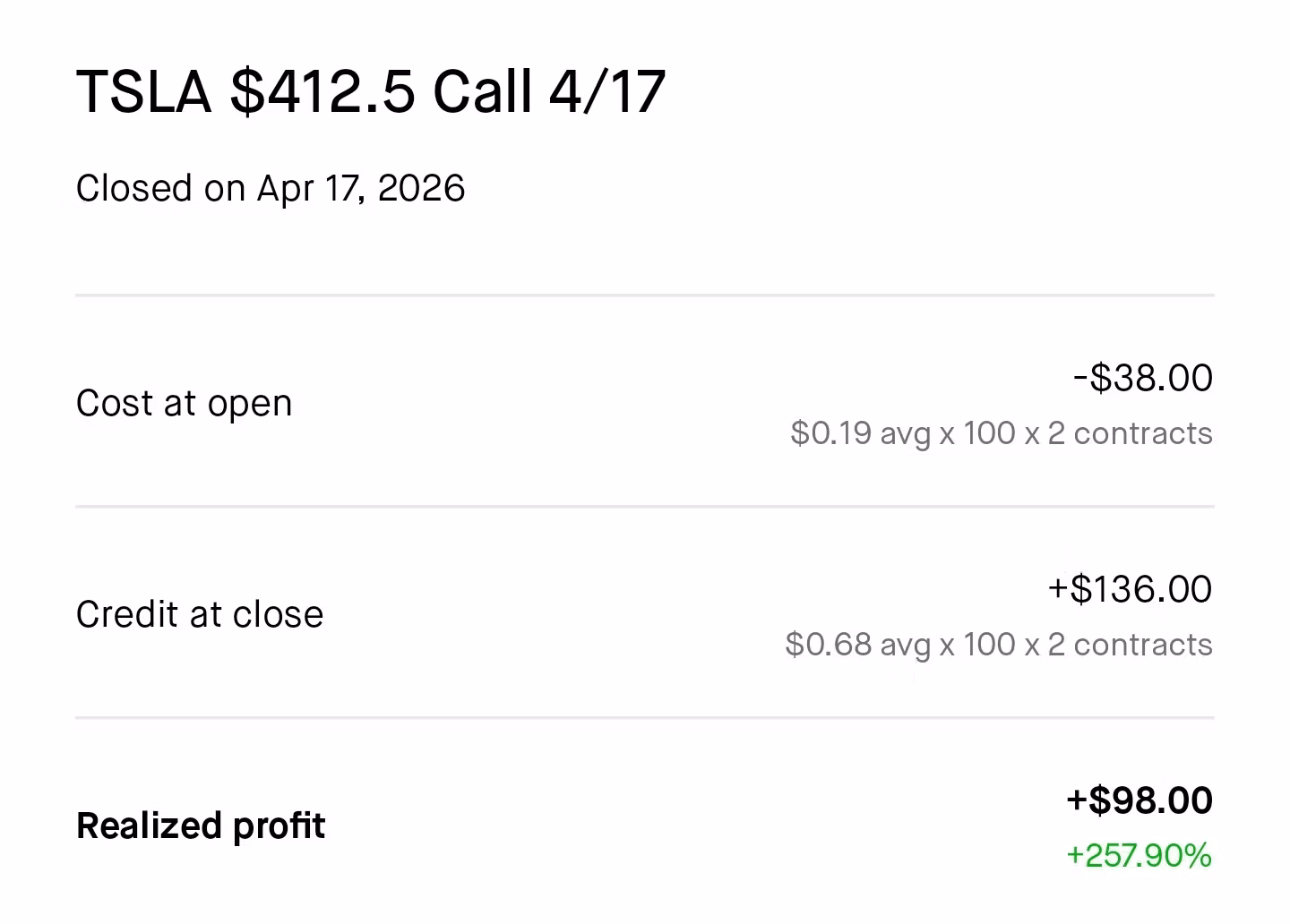Open the Cost at open row

click(x=645, y=401)
